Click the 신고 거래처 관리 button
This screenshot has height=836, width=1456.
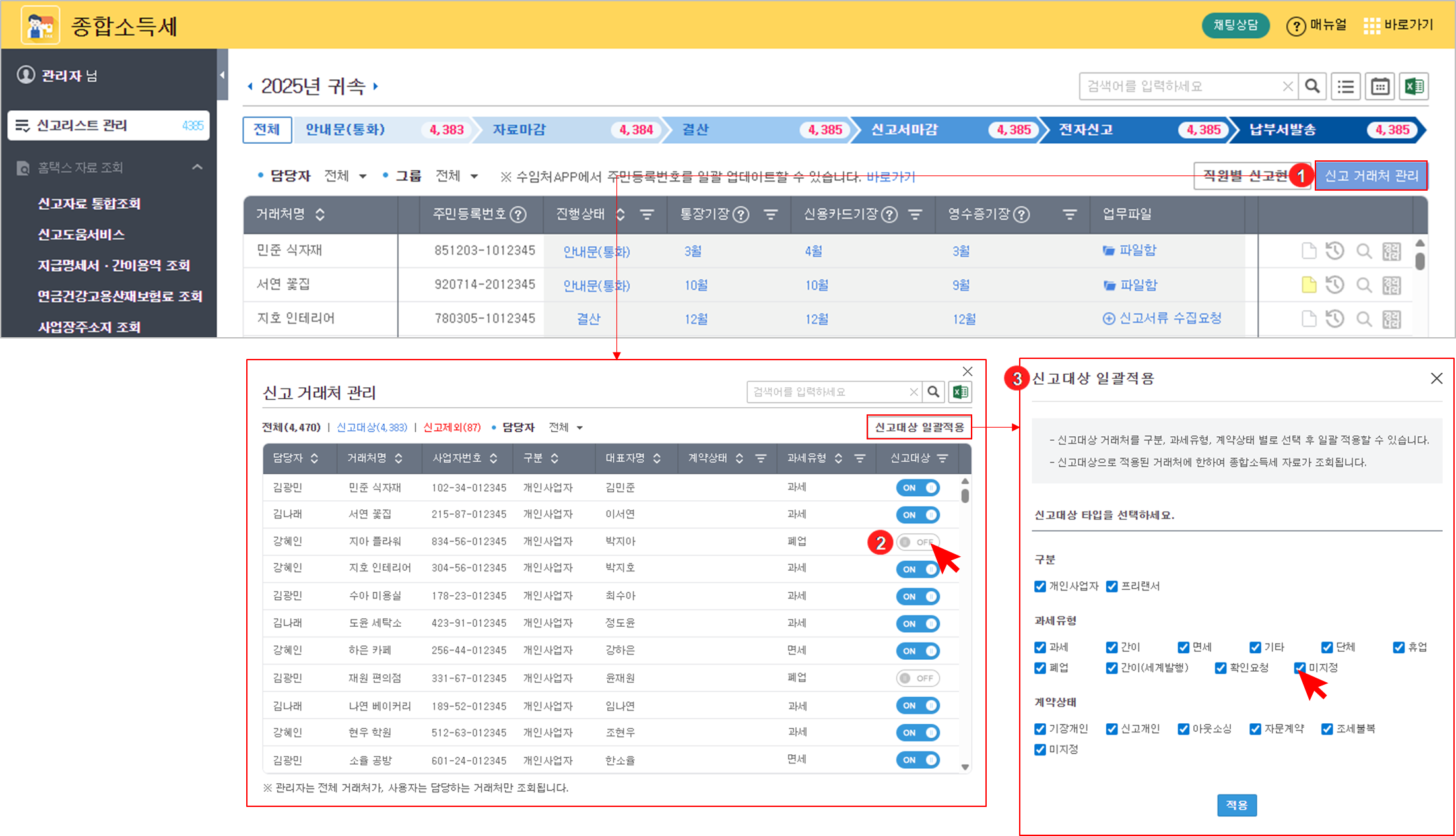[x=1372, y=176]
